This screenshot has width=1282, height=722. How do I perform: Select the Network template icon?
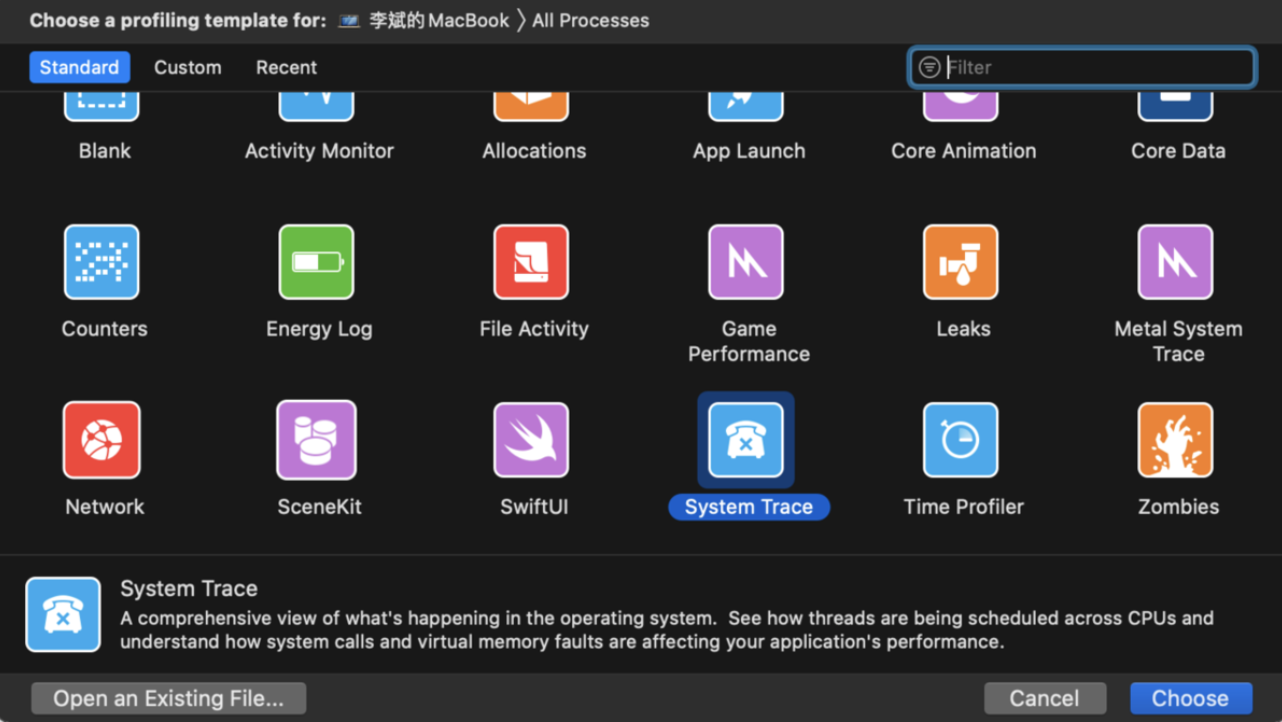pyautogui.click(x=101, y=440)
